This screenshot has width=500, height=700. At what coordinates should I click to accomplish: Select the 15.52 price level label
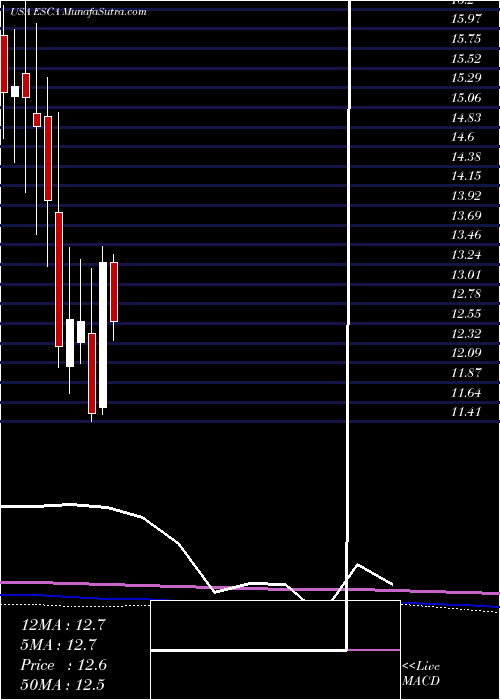[466, 58]
